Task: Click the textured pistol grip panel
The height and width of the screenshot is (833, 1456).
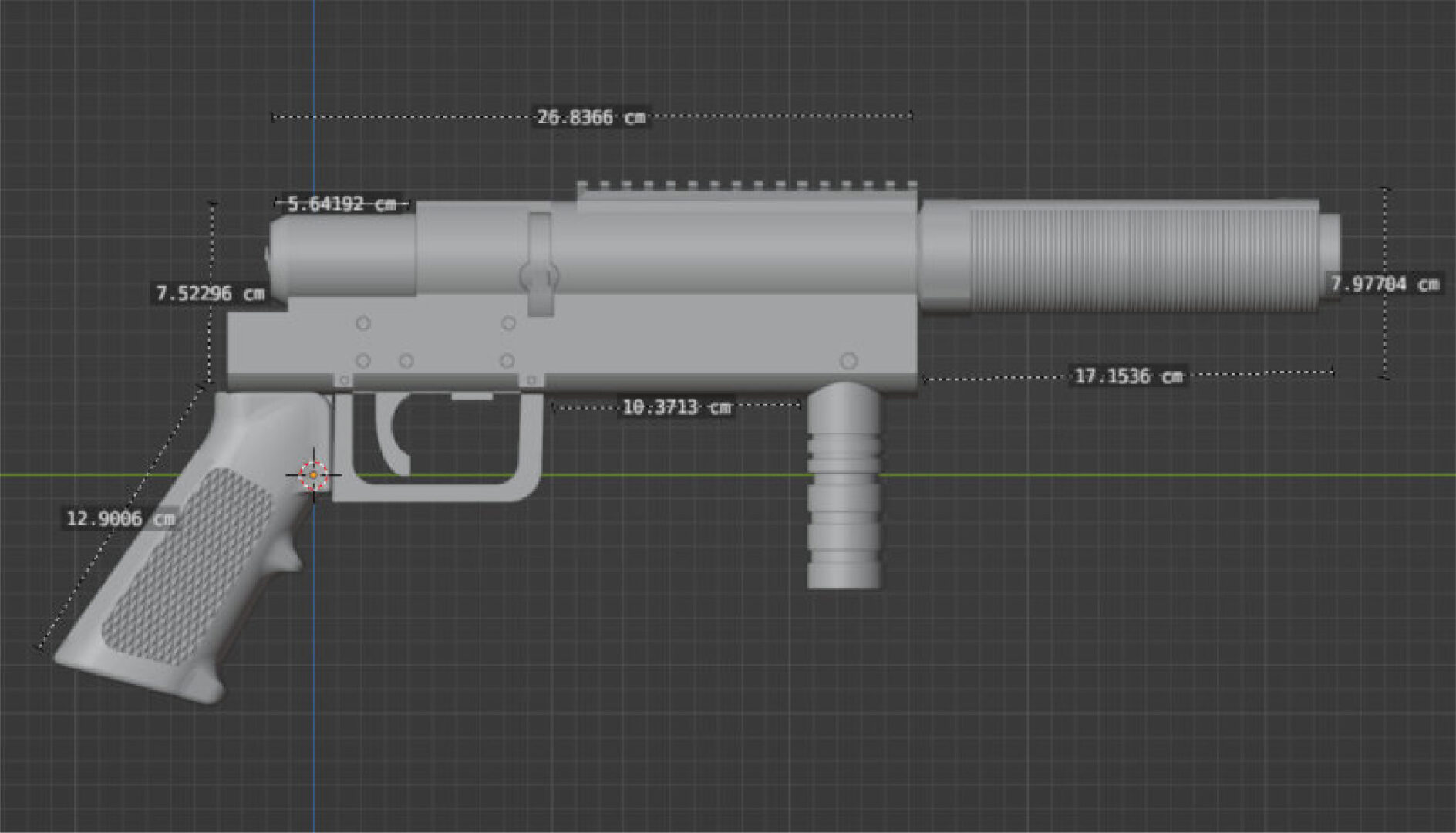Action: point(189,565)
